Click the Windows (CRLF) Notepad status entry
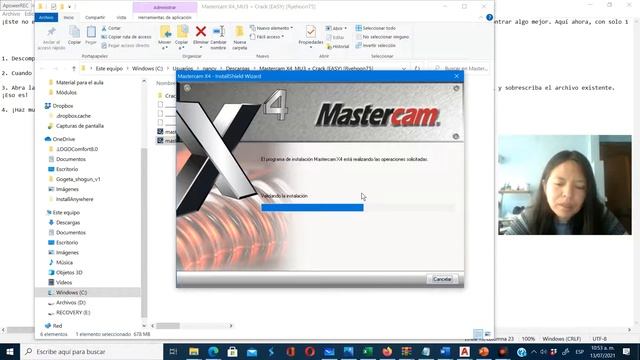This screenshot has width=640, height=360. [562, 339]
